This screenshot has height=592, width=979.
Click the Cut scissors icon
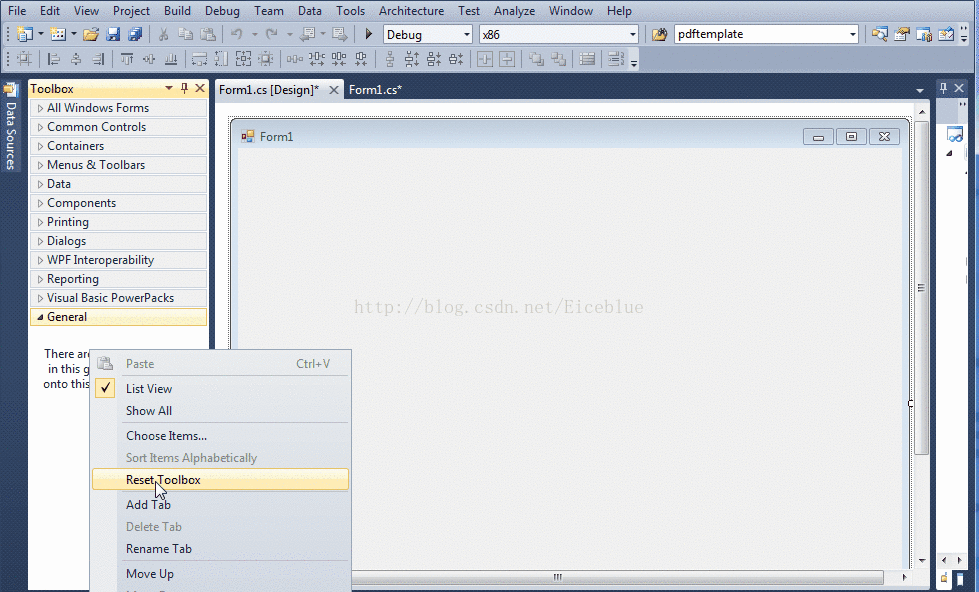click(x=164, y=34)
